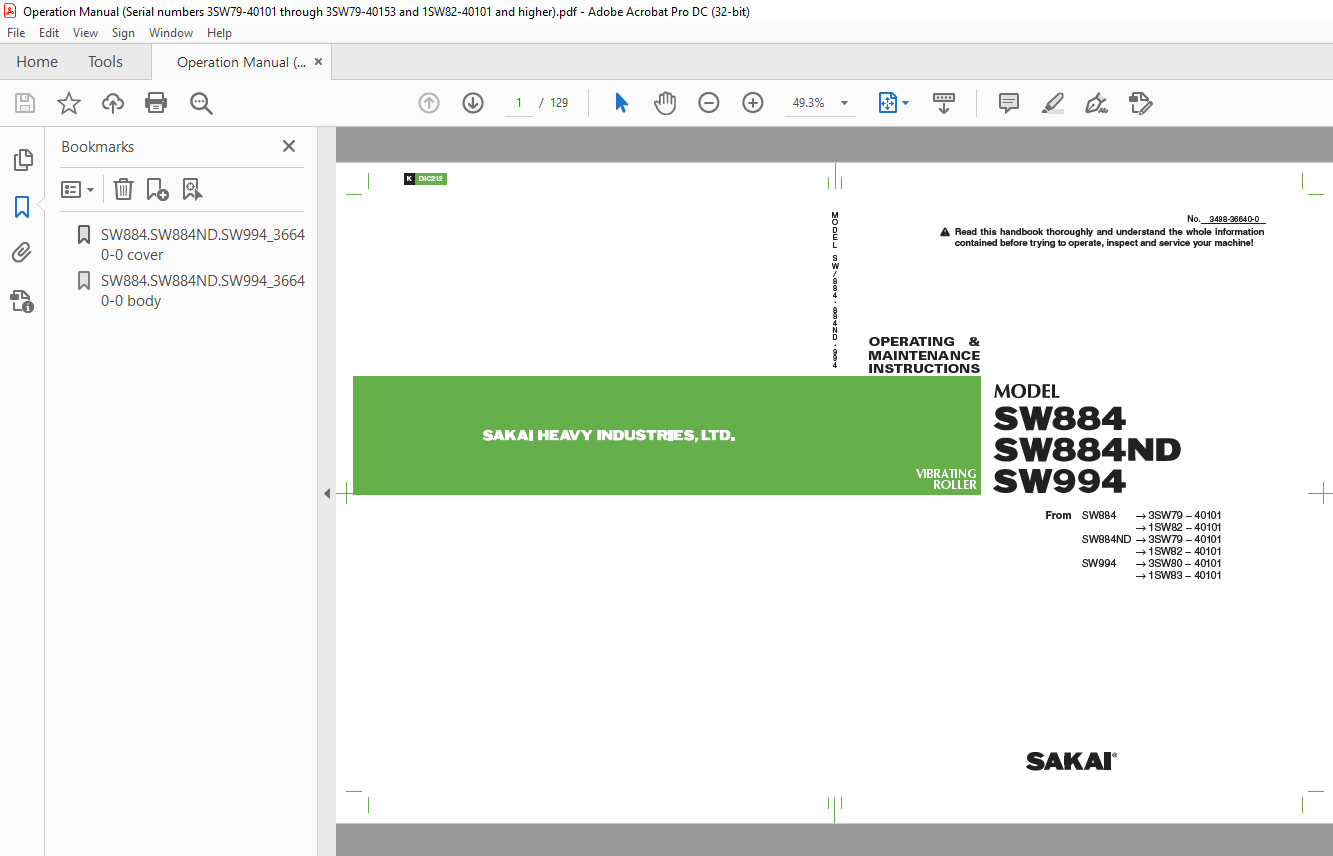Add a new bookmark
1333x856 pixels.
pyautogui.click(x=157, y=189)
